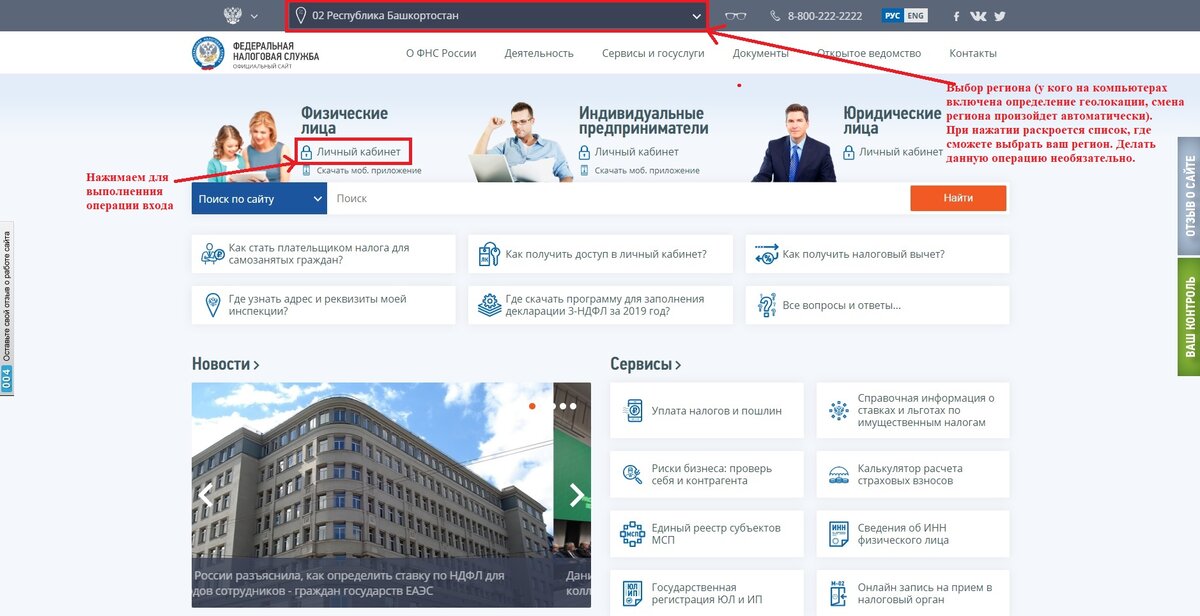Image resolution: width=1200 pixels, height=616 pixels.
Task: Open 'Риски бизнеса: проверь себя и контрагента'
Action: tap(706, 474)
